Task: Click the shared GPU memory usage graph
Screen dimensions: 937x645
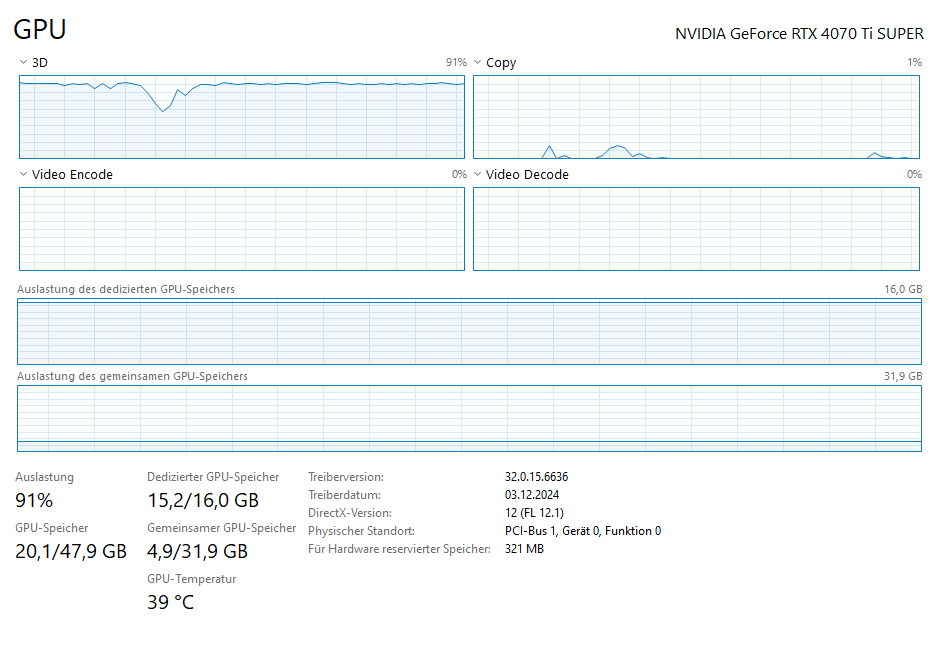Action: (469, 418)
